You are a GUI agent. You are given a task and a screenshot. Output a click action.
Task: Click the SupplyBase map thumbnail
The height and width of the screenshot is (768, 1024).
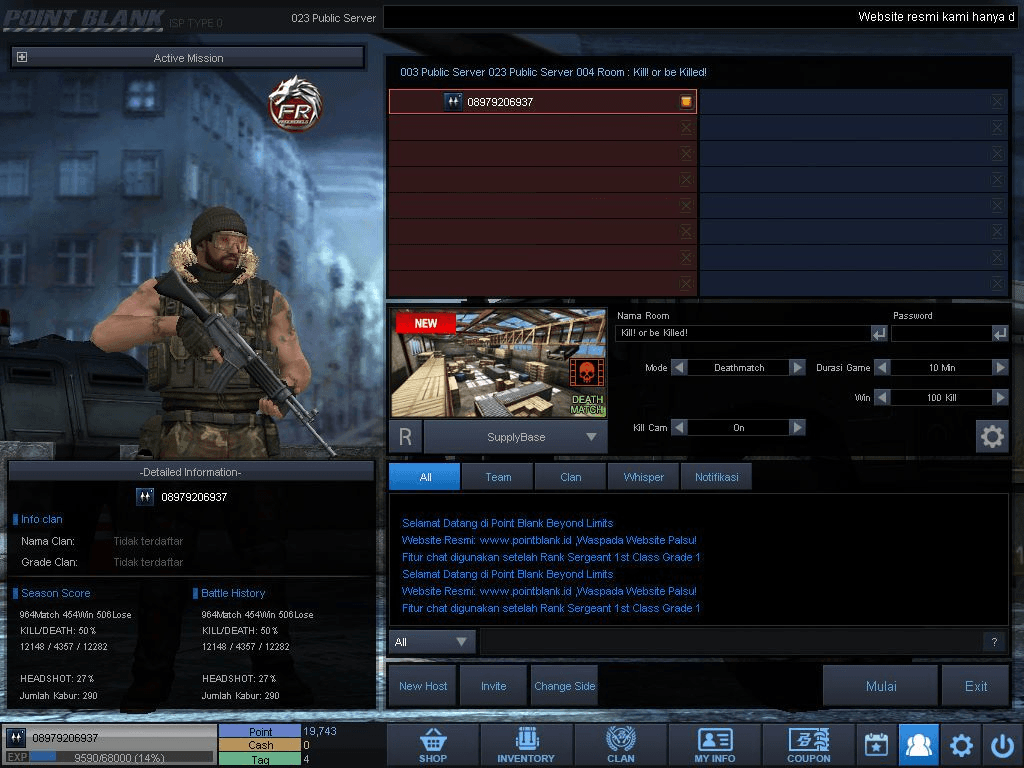pos(499,363)
